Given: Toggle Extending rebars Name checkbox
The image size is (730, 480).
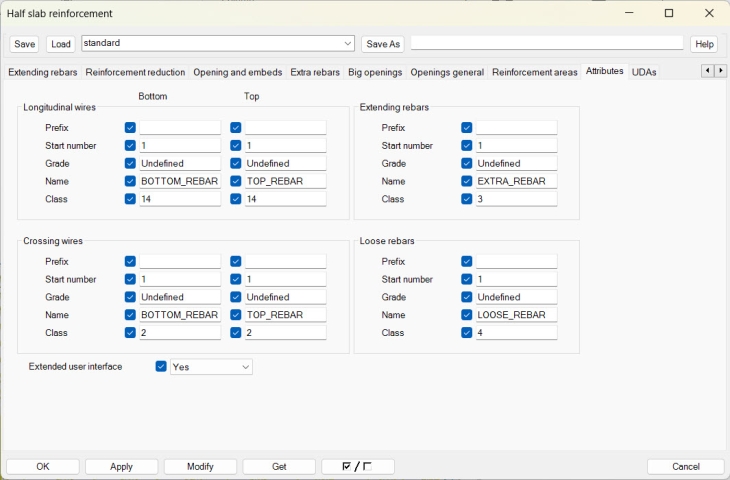Looking at the screenshot, I should tap(466, 181).
